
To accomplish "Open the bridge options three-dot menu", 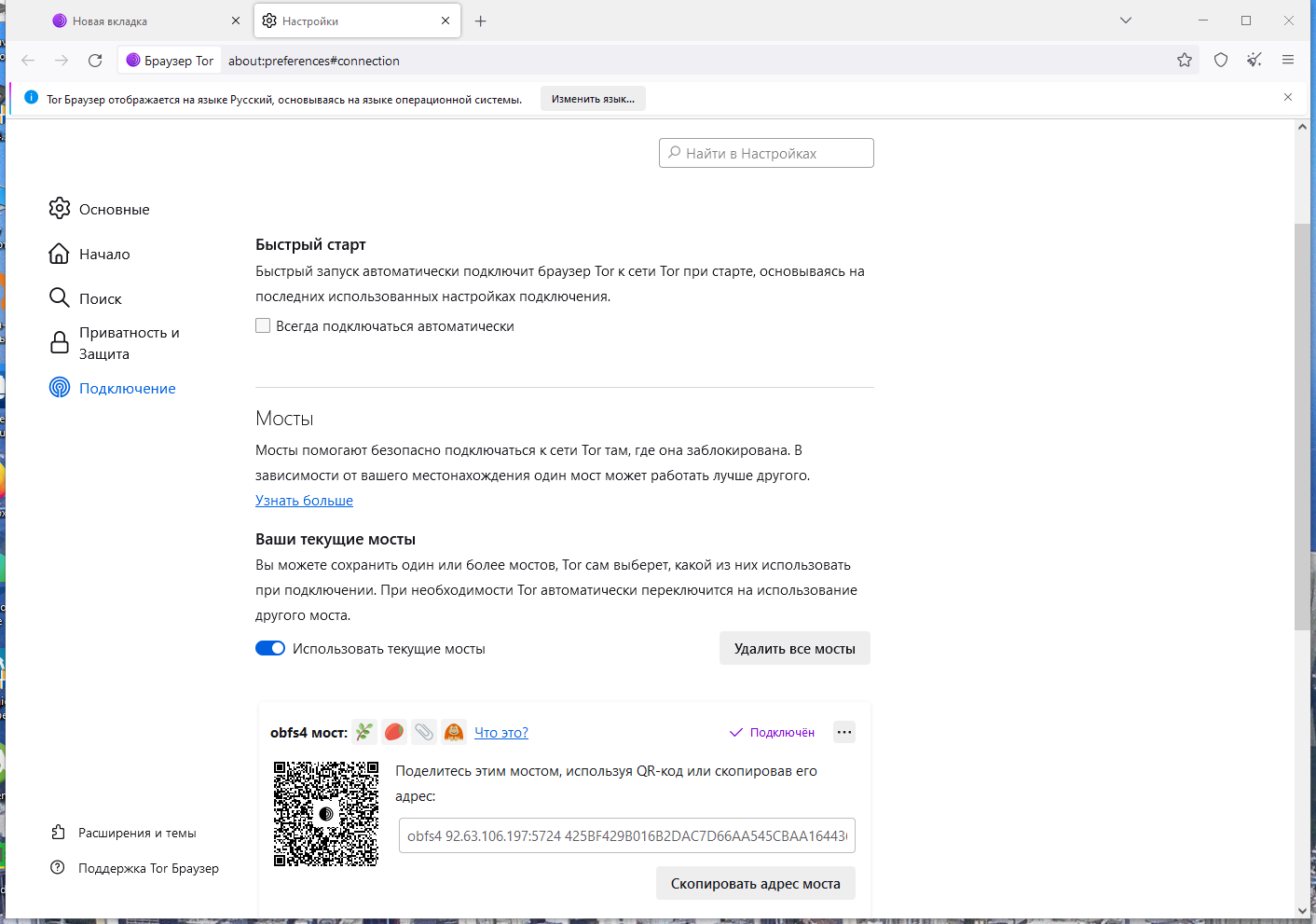I will click(x=844, y=732).
